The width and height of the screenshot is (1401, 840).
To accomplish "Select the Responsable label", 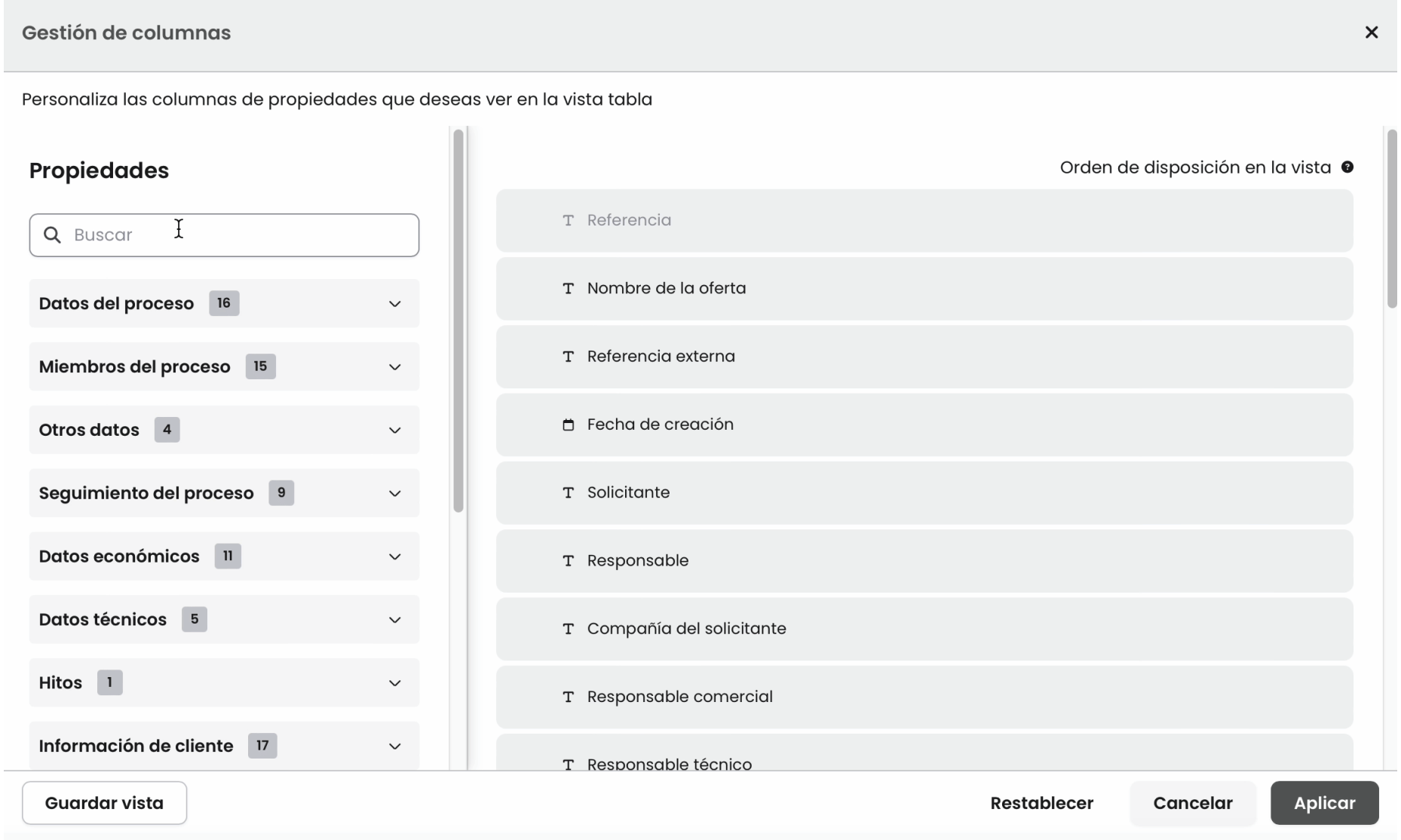I will tap(638, 561).
